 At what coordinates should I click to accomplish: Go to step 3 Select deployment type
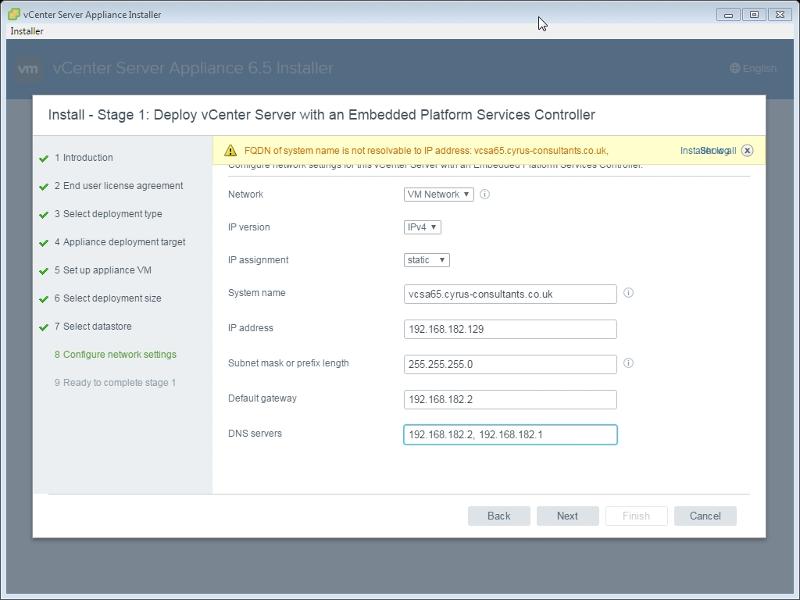(108, 214)
